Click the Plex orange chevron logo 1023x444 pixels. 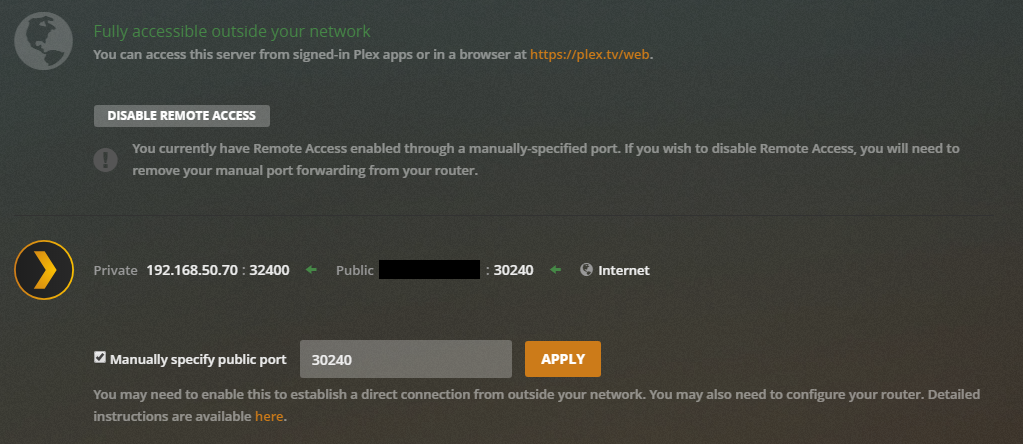tap(44, 271)
